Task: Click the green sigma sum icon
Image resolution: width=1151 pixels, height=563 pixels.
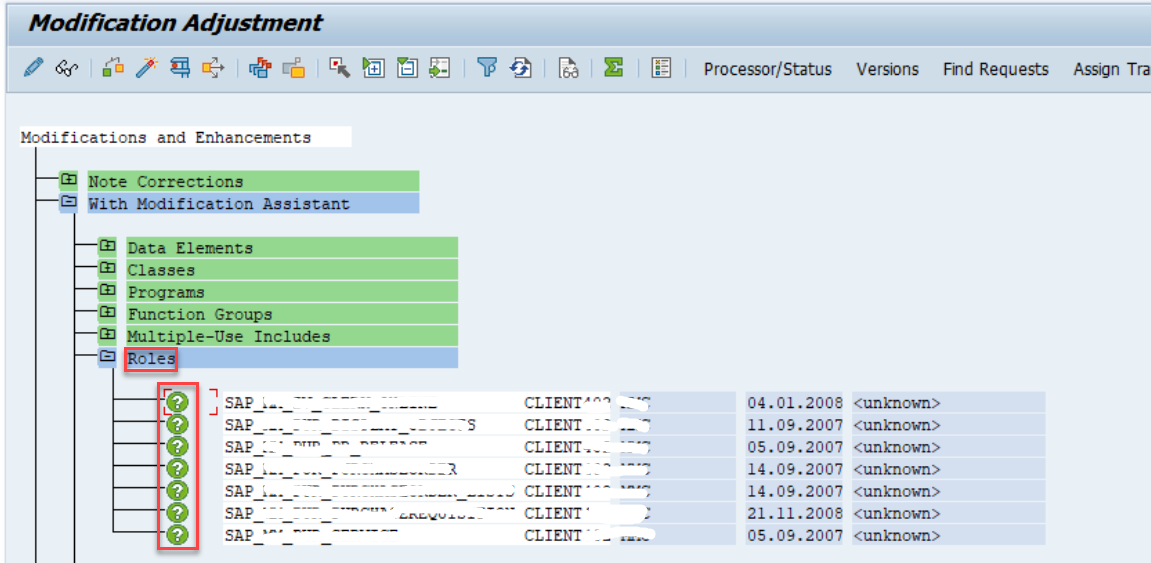Action: point(614,68)
